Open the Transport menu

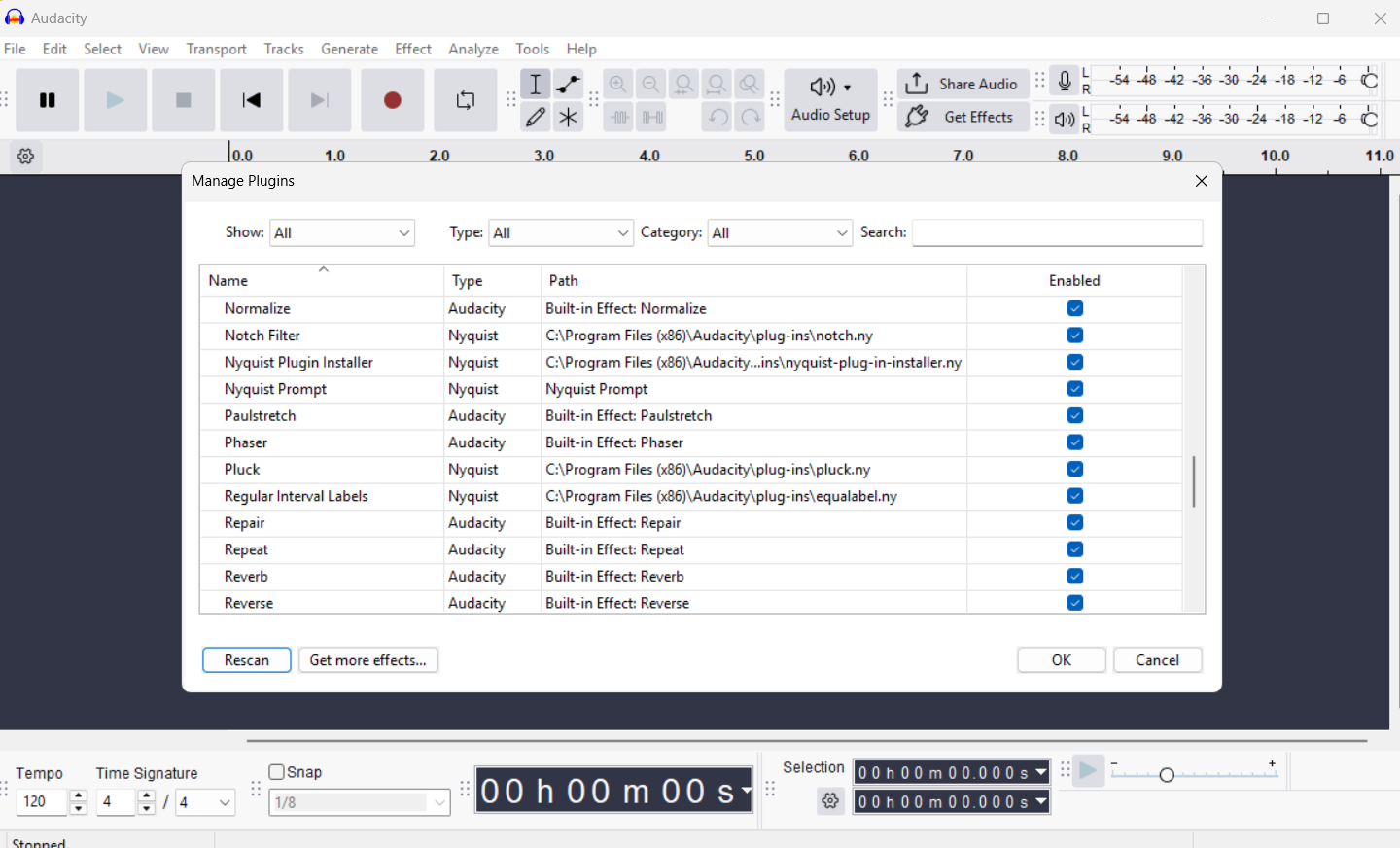[217, 49]
